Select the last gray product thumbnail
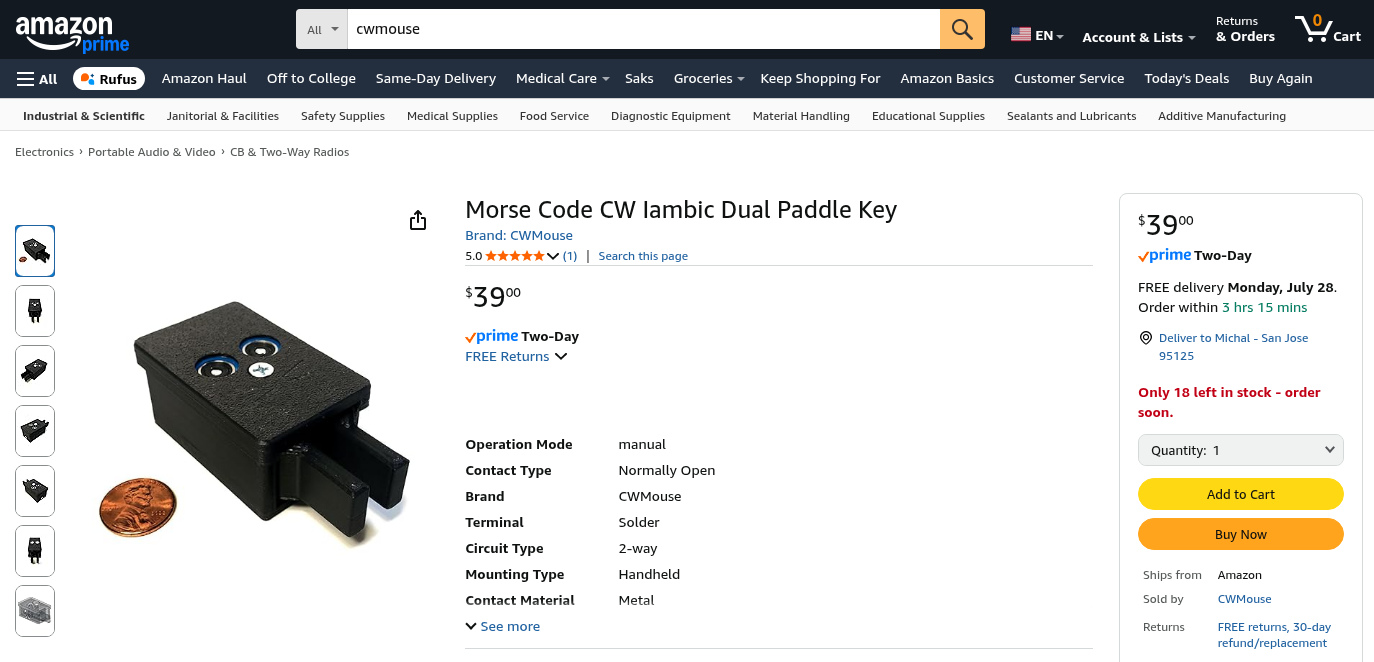The image size is (1374, 662). [35, 611]
